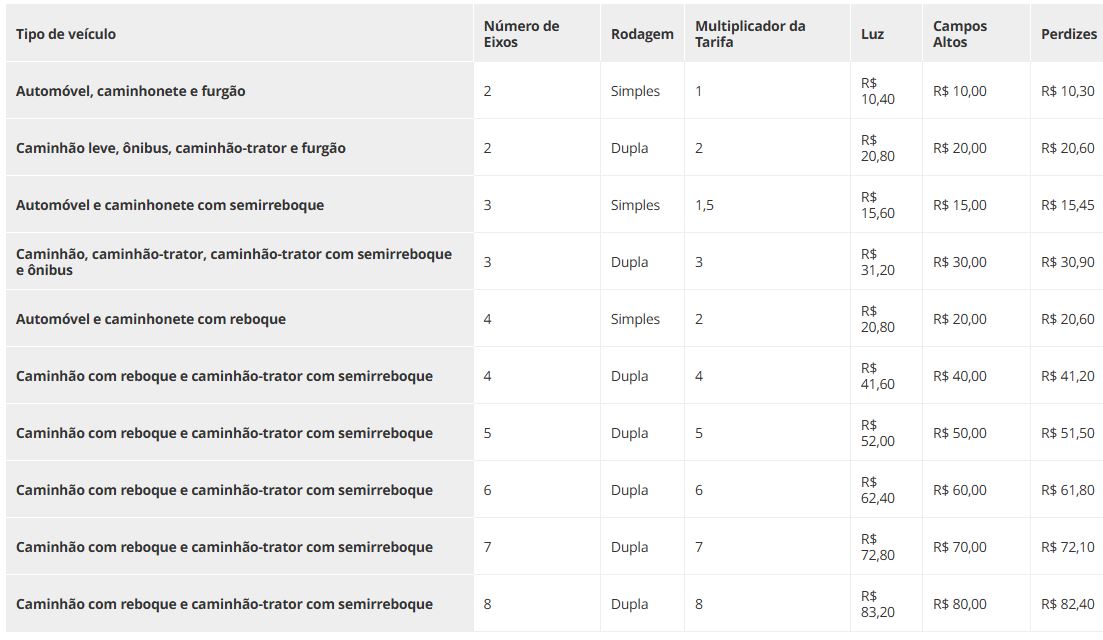Click the eight-axle 'Caminhão com reboque' row label
Screen dimensions: 1103x640
(224, 603)
